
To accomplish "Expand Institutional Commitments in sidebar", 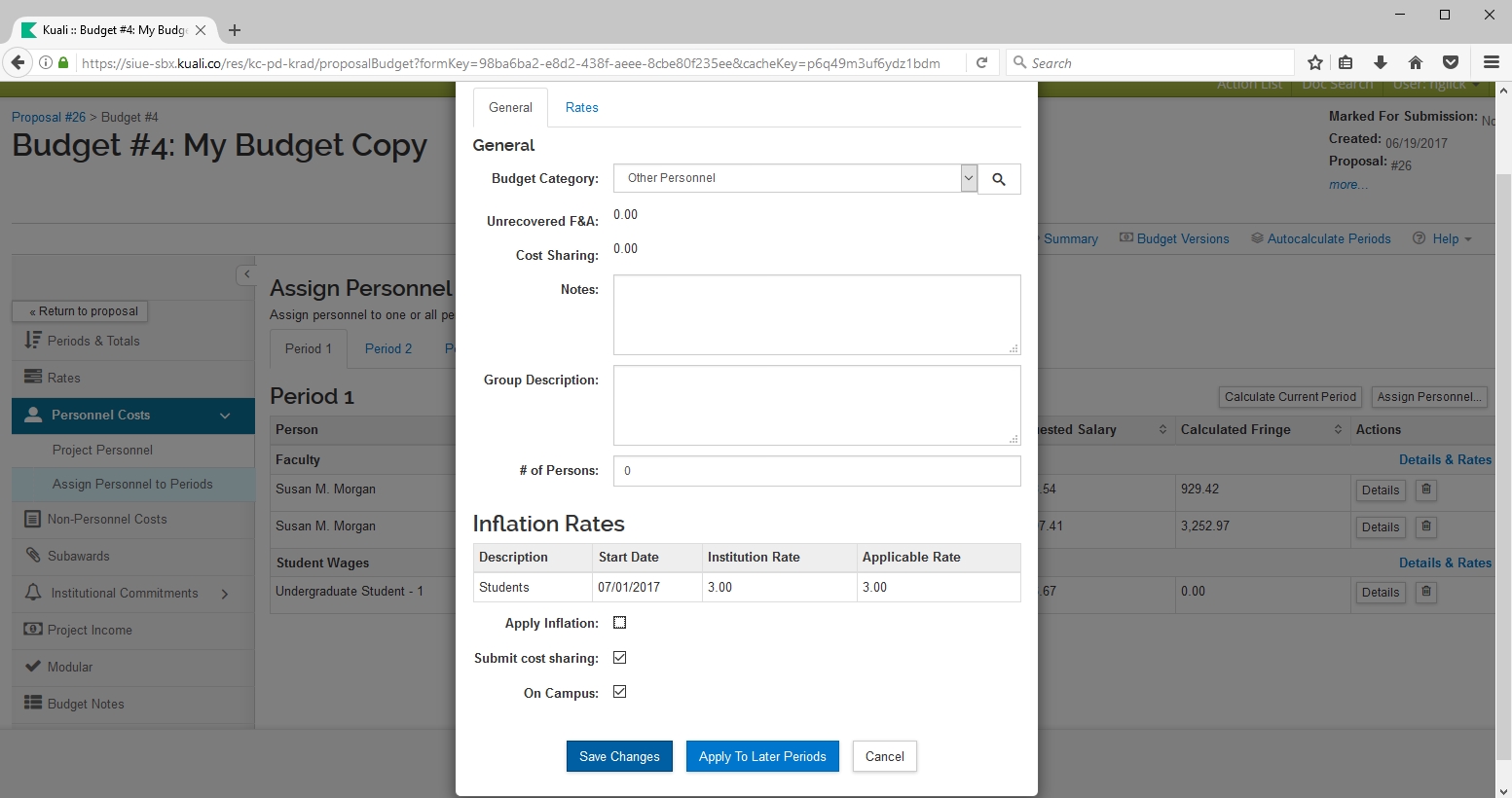I will click(225, 594).
